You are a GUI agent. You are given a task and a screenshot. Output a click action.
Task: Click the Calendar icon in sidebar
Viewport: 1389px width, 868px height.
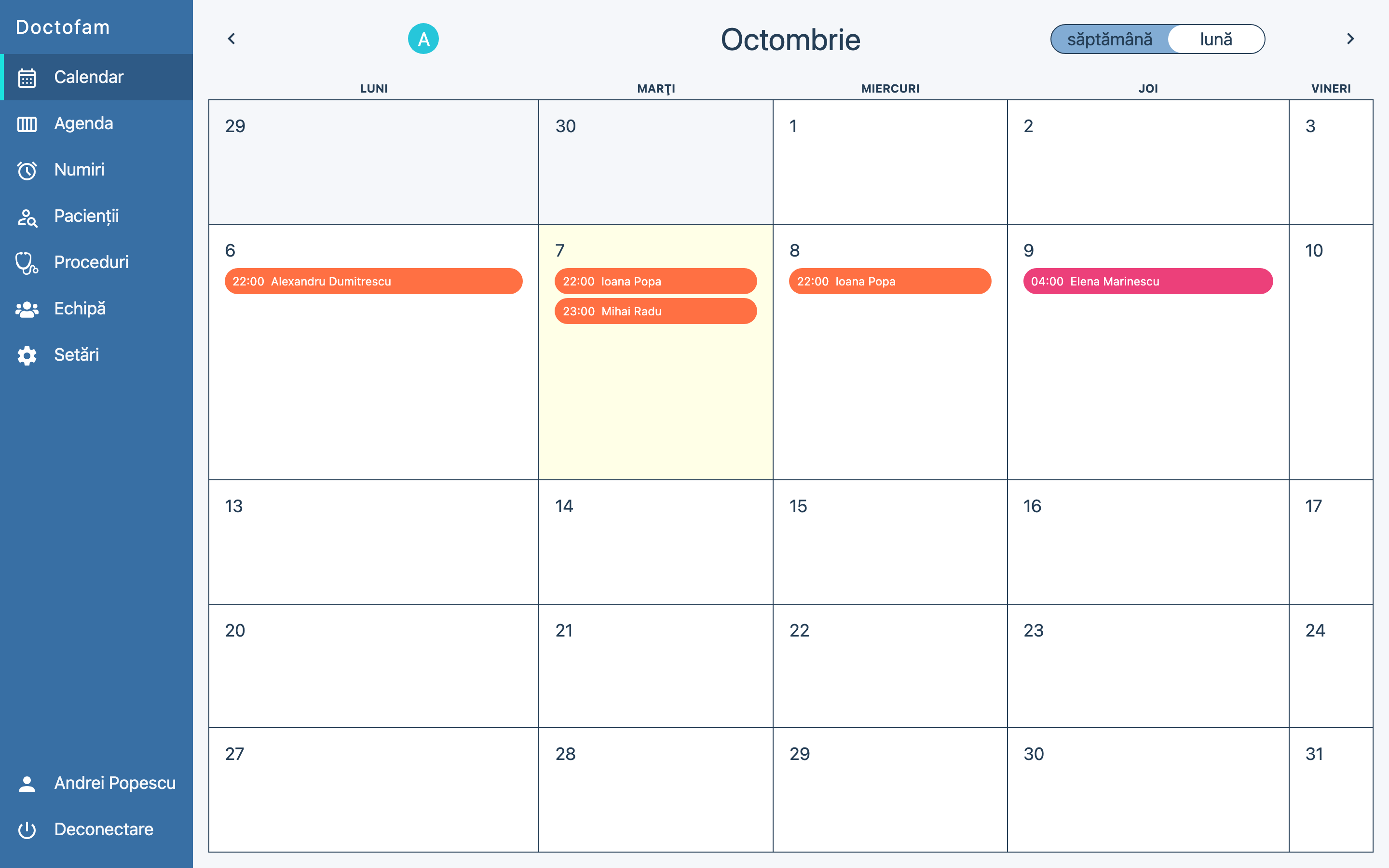(27, 78)
